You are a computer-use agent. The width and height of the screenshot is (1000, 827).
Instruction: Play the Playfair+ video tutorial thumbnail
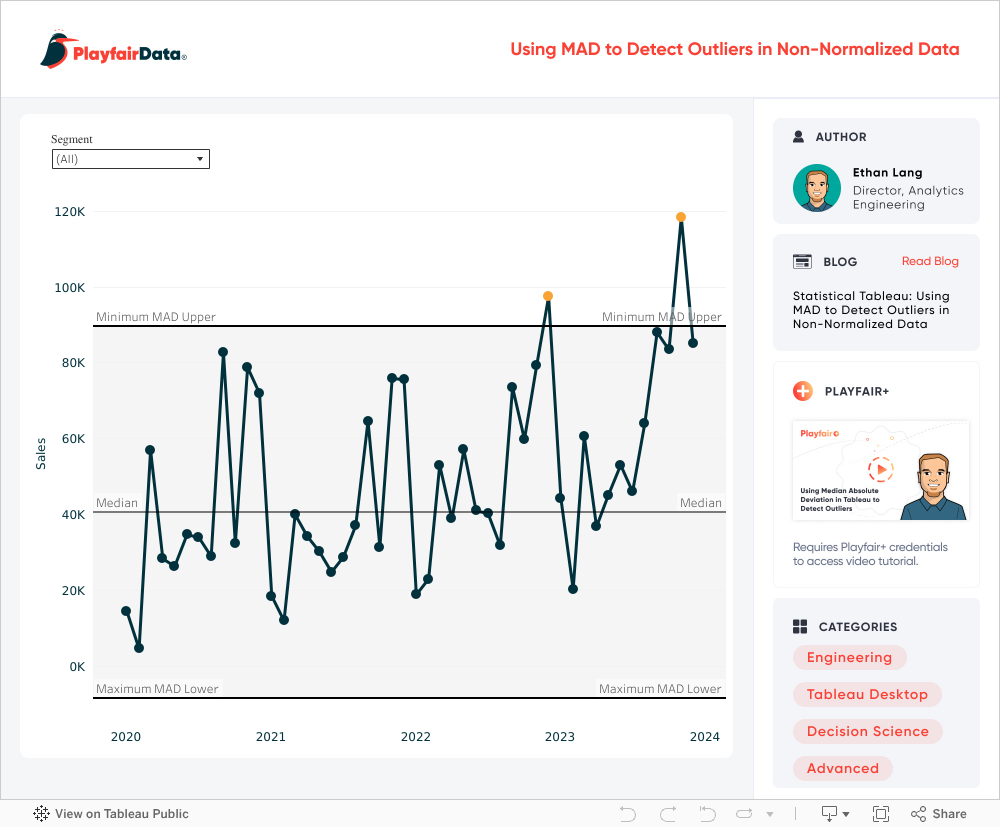pyautogui.click(x=880, y=470)
